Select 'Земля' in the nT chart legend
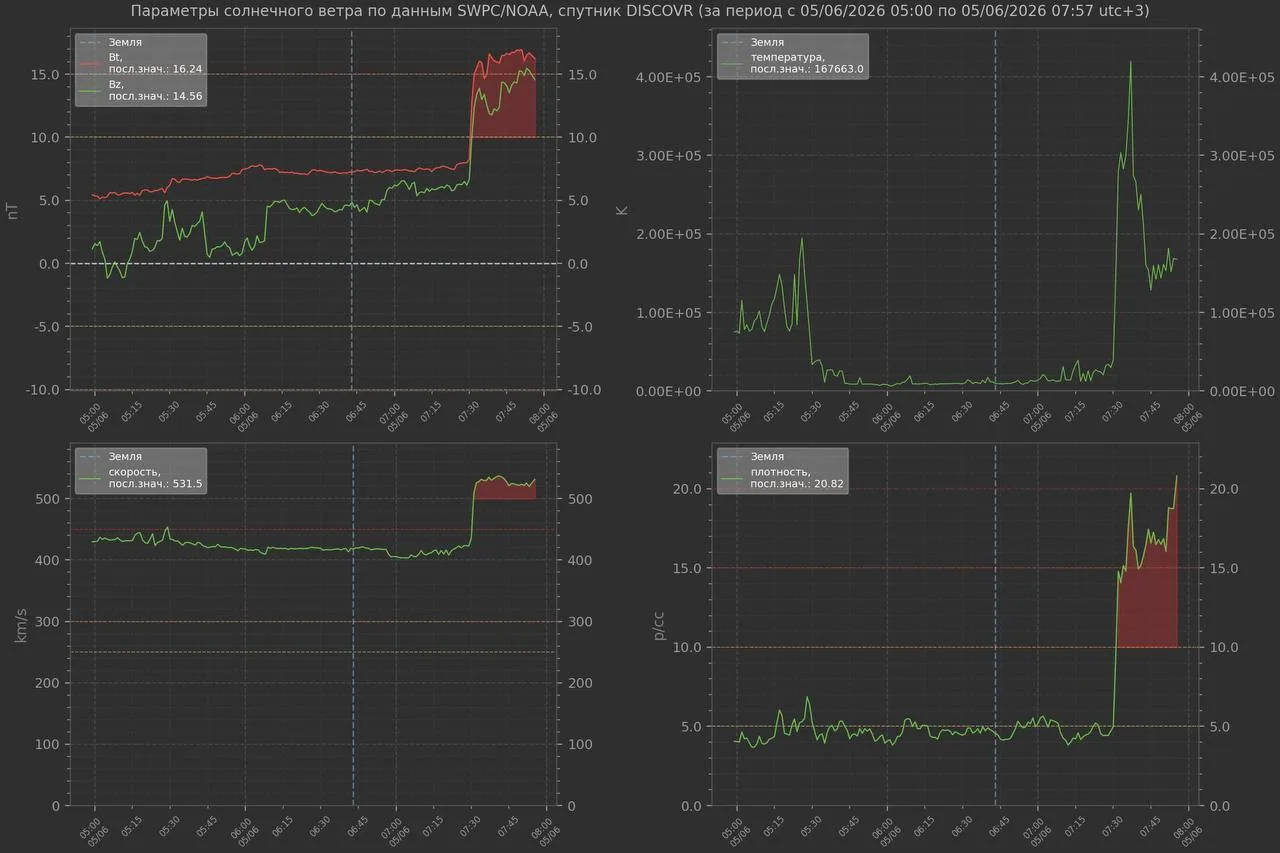This screenshot has height=853, width=1280. (x=125, y=43)
